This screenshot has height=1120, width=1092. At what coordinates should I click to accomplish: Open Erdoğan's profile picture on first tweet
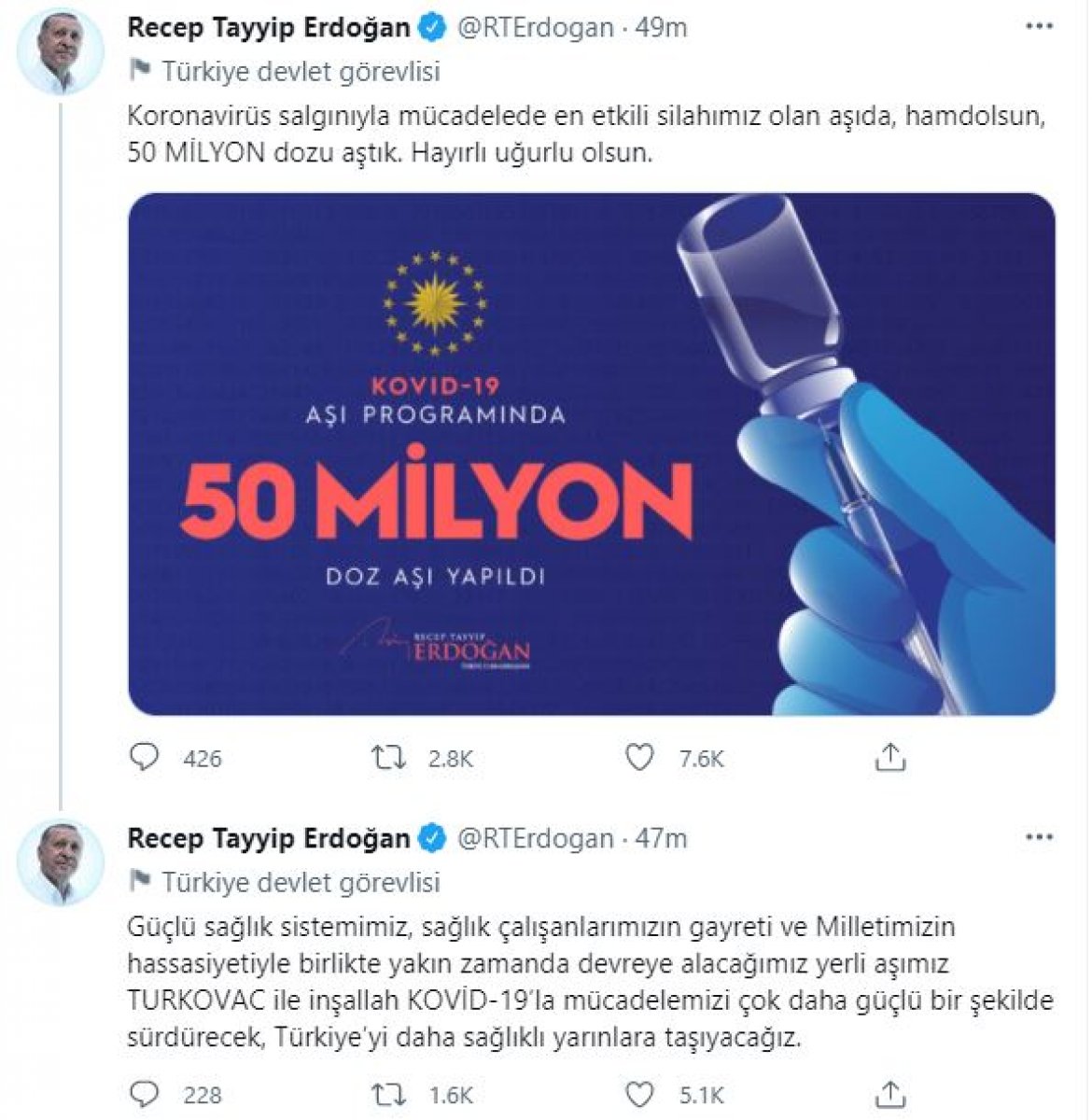pos(62,52)
